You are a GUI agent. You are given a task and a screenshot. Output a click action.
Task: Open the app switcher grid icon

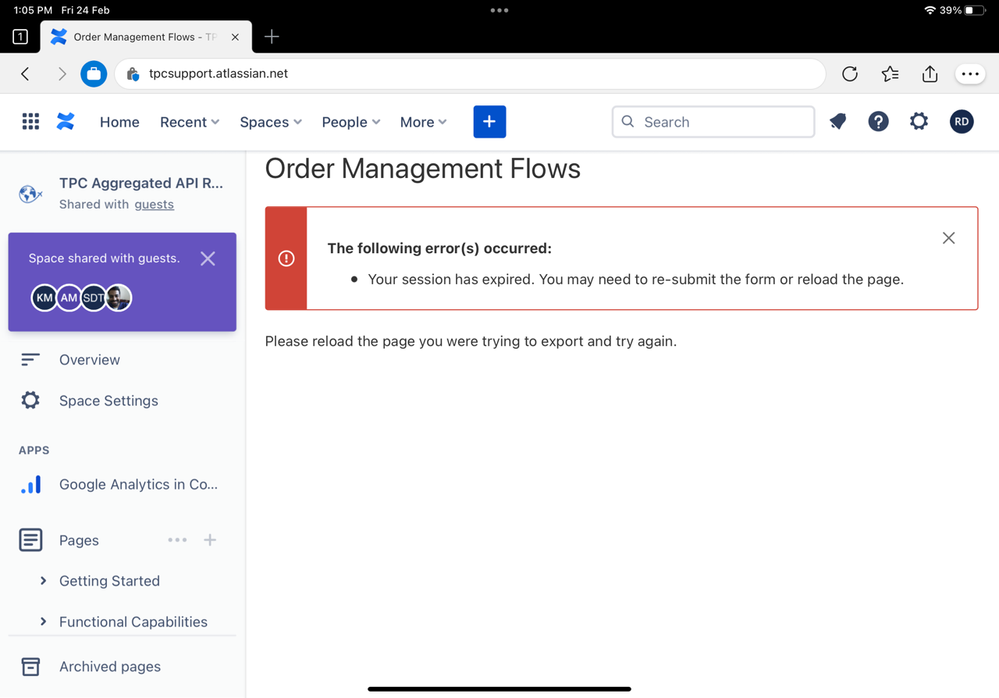click(31, 122)
